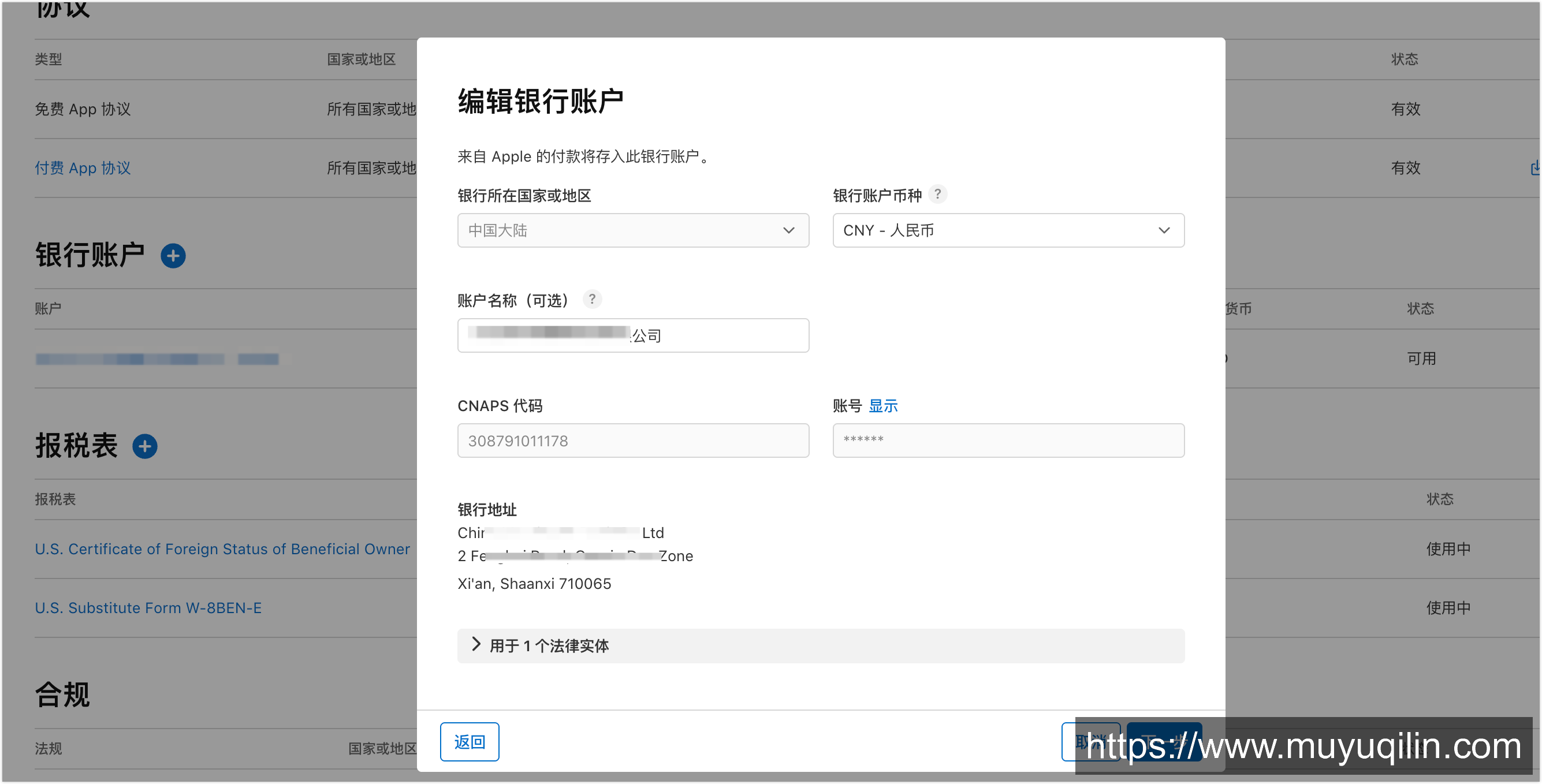Screen dimensions: 1542x784
Task: Open the CNY currency dropdown
Action: click(x=1008, y=230)
